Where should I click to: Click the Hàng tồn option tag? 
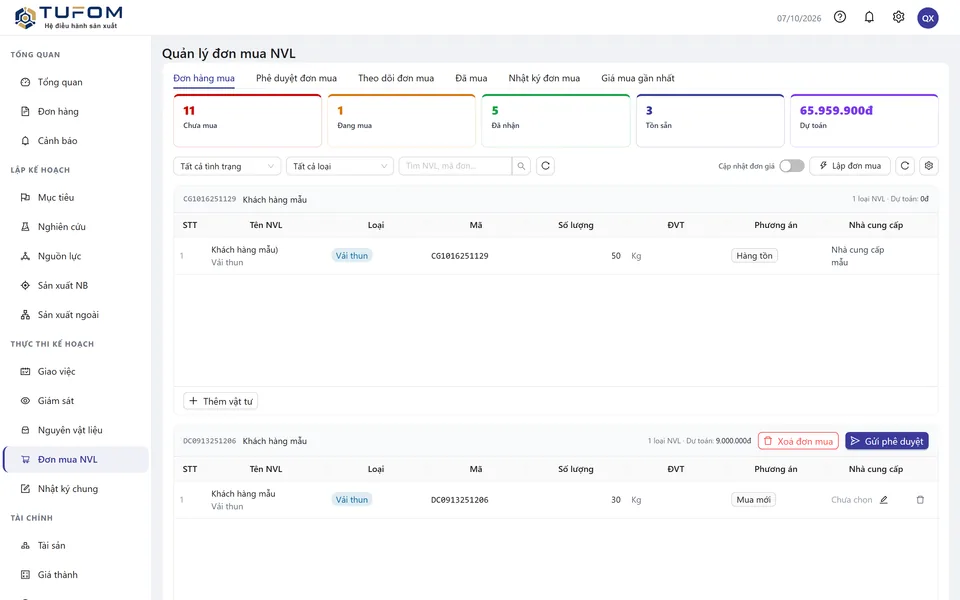click(x=754, y=255)
